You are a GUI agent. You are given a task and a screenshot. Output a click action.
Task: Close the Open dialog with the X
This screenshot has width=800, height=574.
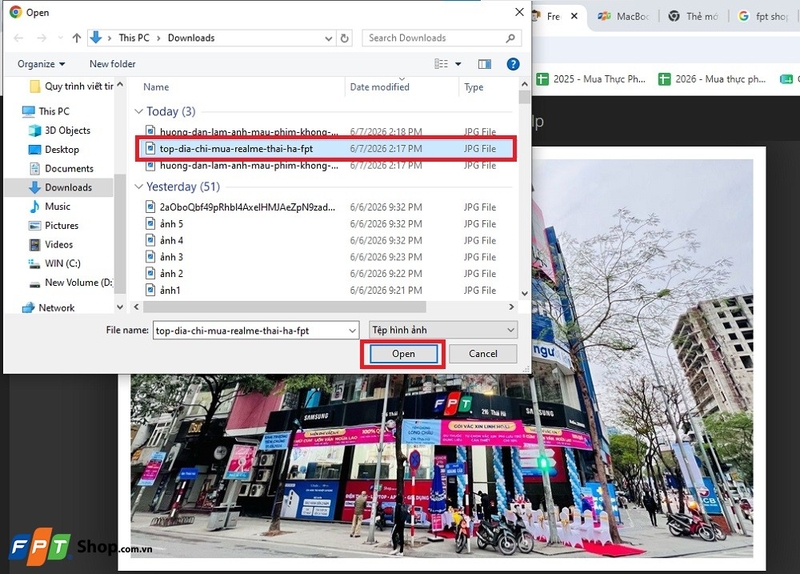(x=519, y=12)
